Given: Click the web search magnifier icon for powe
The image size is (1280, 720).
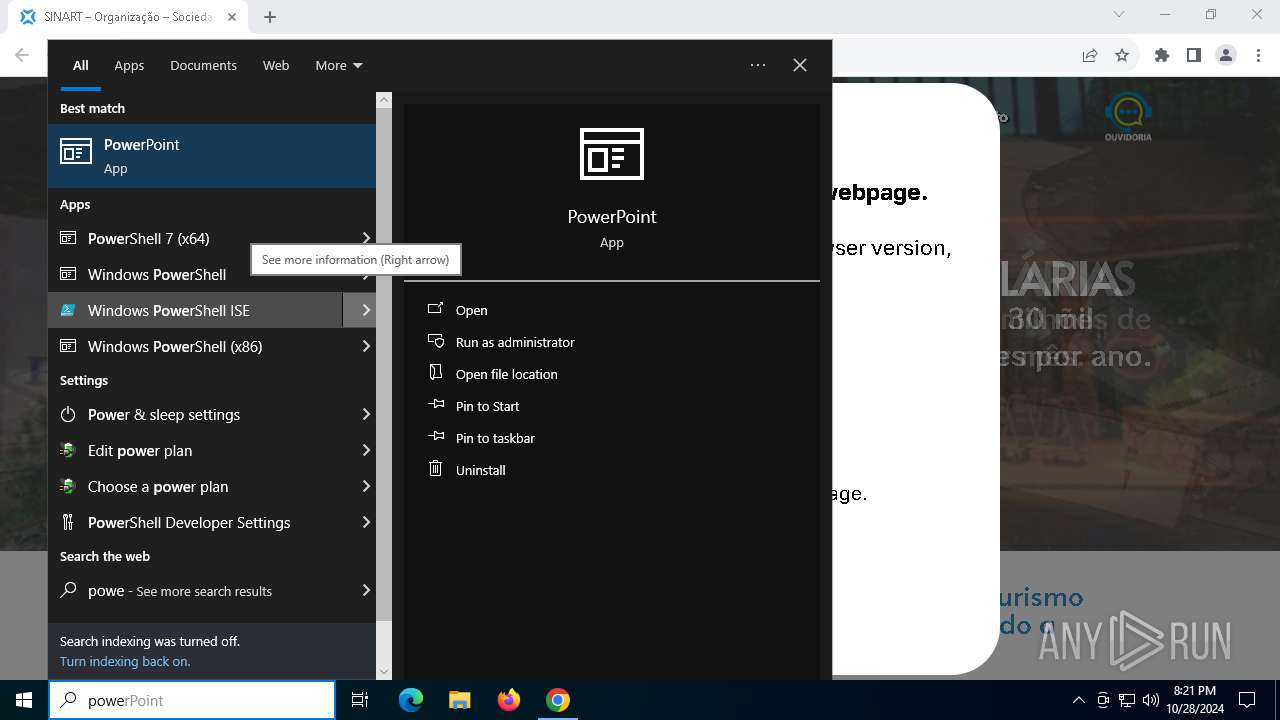Looking at the screenshot, I should click(68, 590).
